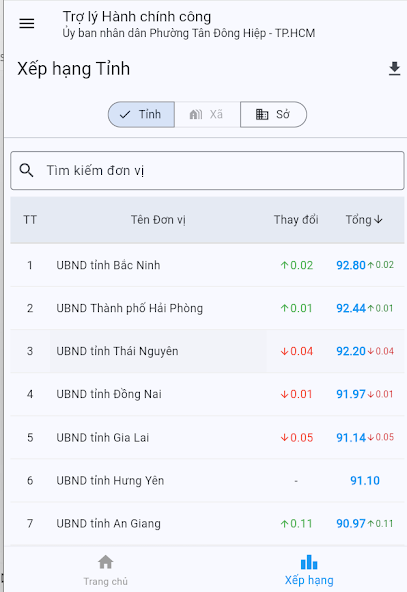407x592 pixels.
Task: Click the search magnifier icon
Action: [x=26, y=170]
